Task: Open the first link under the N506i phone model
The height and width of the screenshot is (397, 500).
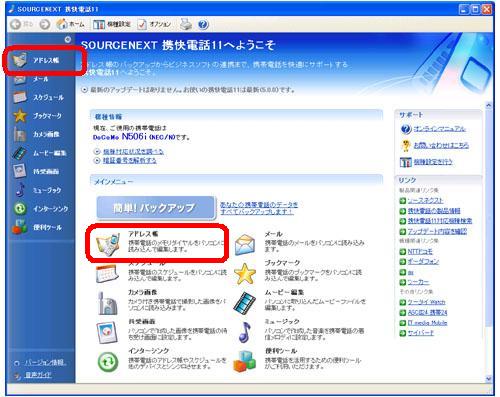Action: [x=133, y=151]
